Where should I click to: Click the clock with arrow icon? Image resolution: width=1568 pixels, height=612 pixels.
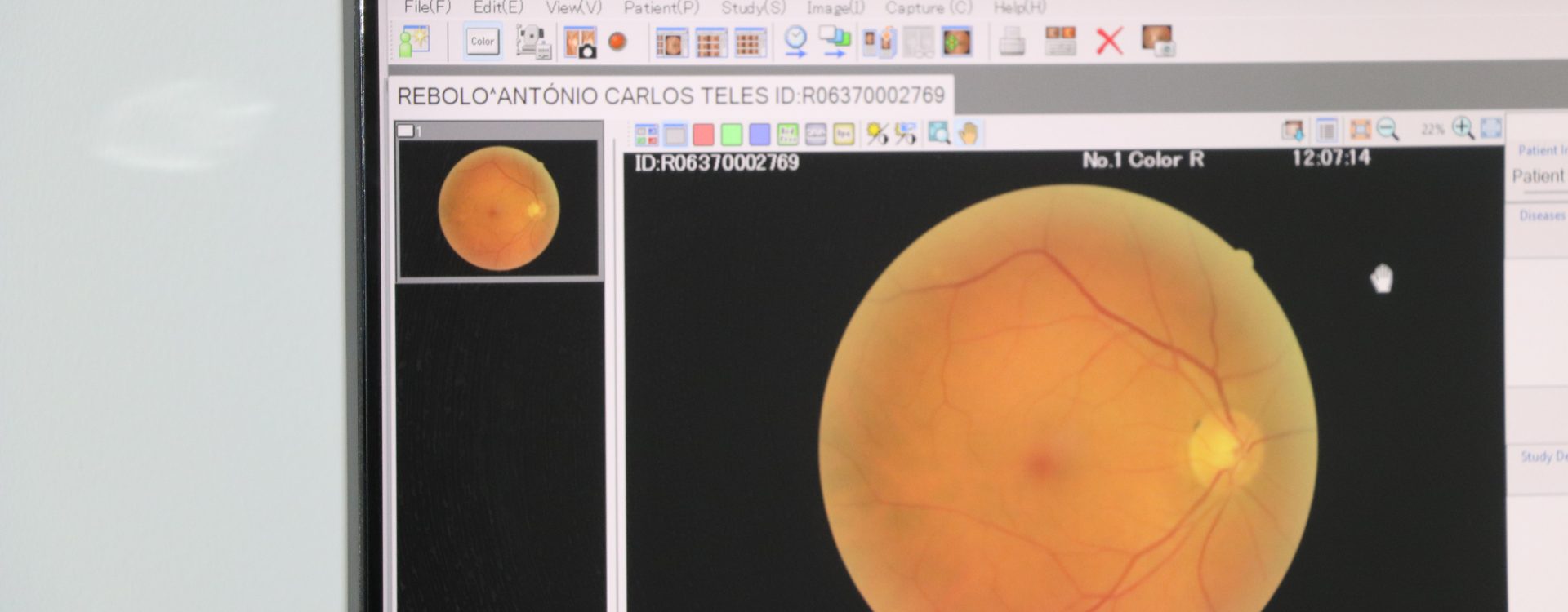click(x=795, y=41)
